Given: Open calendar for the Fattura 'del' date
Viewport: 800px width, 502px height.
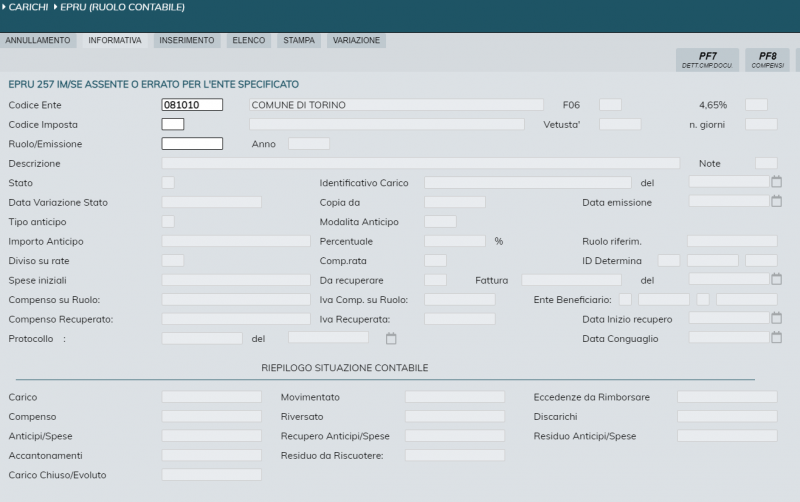Looking at the screenshot, I should tap(776, 279).
